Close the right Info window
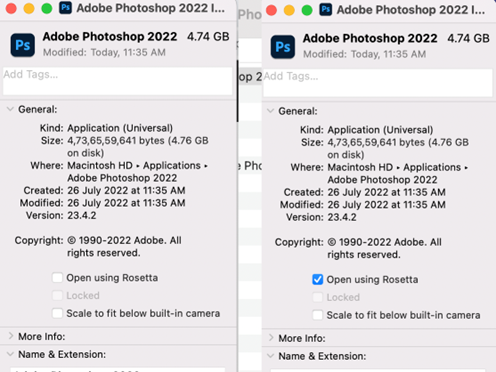The width and height of the screenshot is (496, 372). point(272,10)
